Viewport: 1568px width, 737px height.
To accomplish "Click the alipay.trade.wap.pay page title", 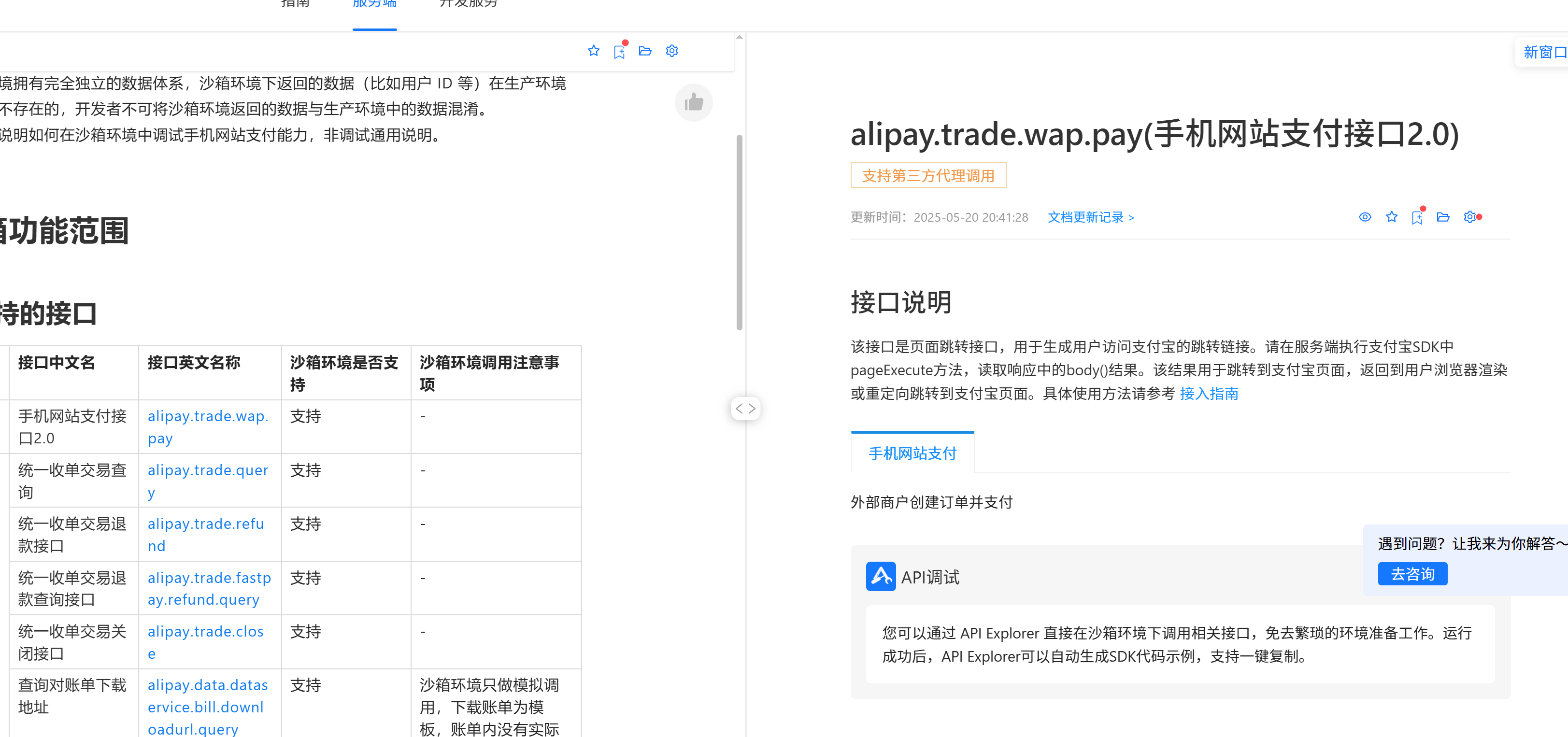I will pyautogui.click(x=1154, y=134).
